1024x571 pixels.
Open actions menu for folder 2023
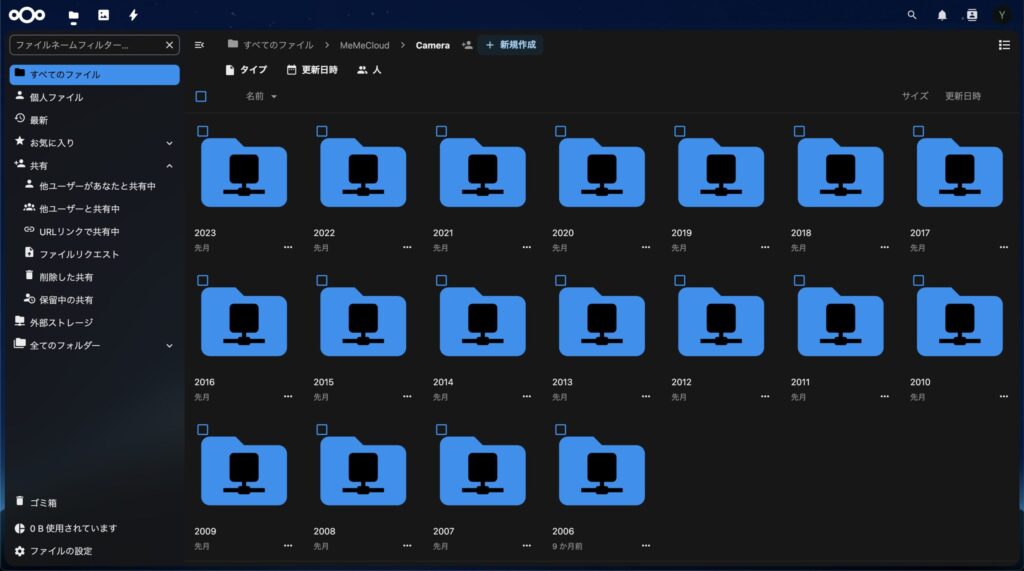tap(288, 248)
